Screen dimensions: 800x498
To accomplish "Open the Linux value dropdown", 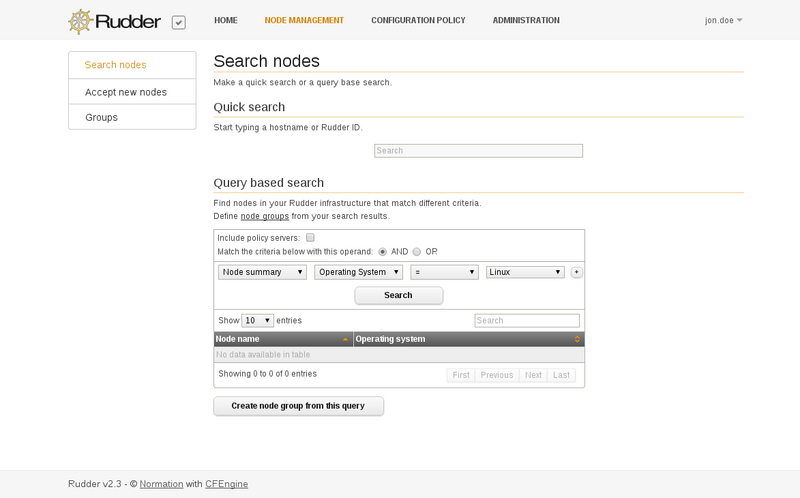I will coord(525,272).
